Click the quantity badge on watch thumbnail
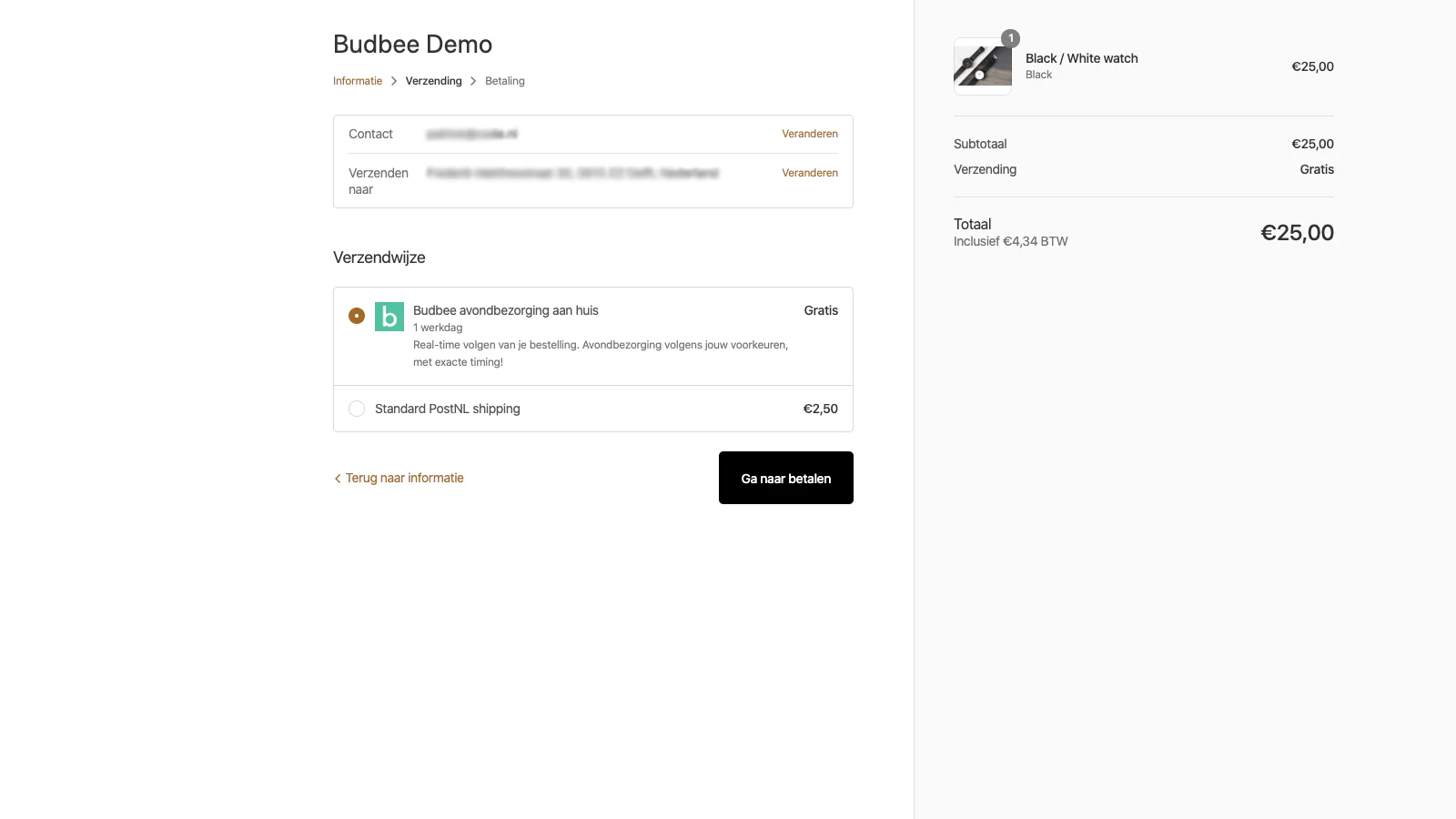 coord(1010,38)
